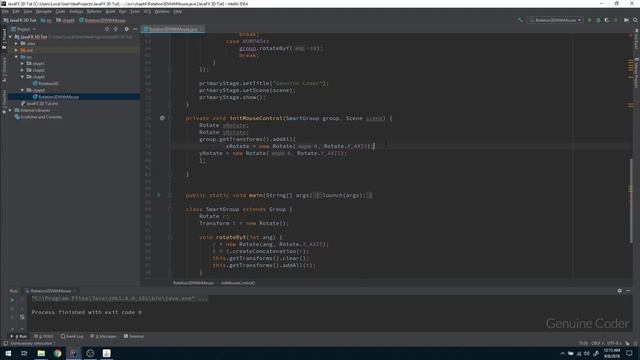The width and height of the screenshot is (640, 360).
Task: Expand the chapt1 package node
Action: 22,63
